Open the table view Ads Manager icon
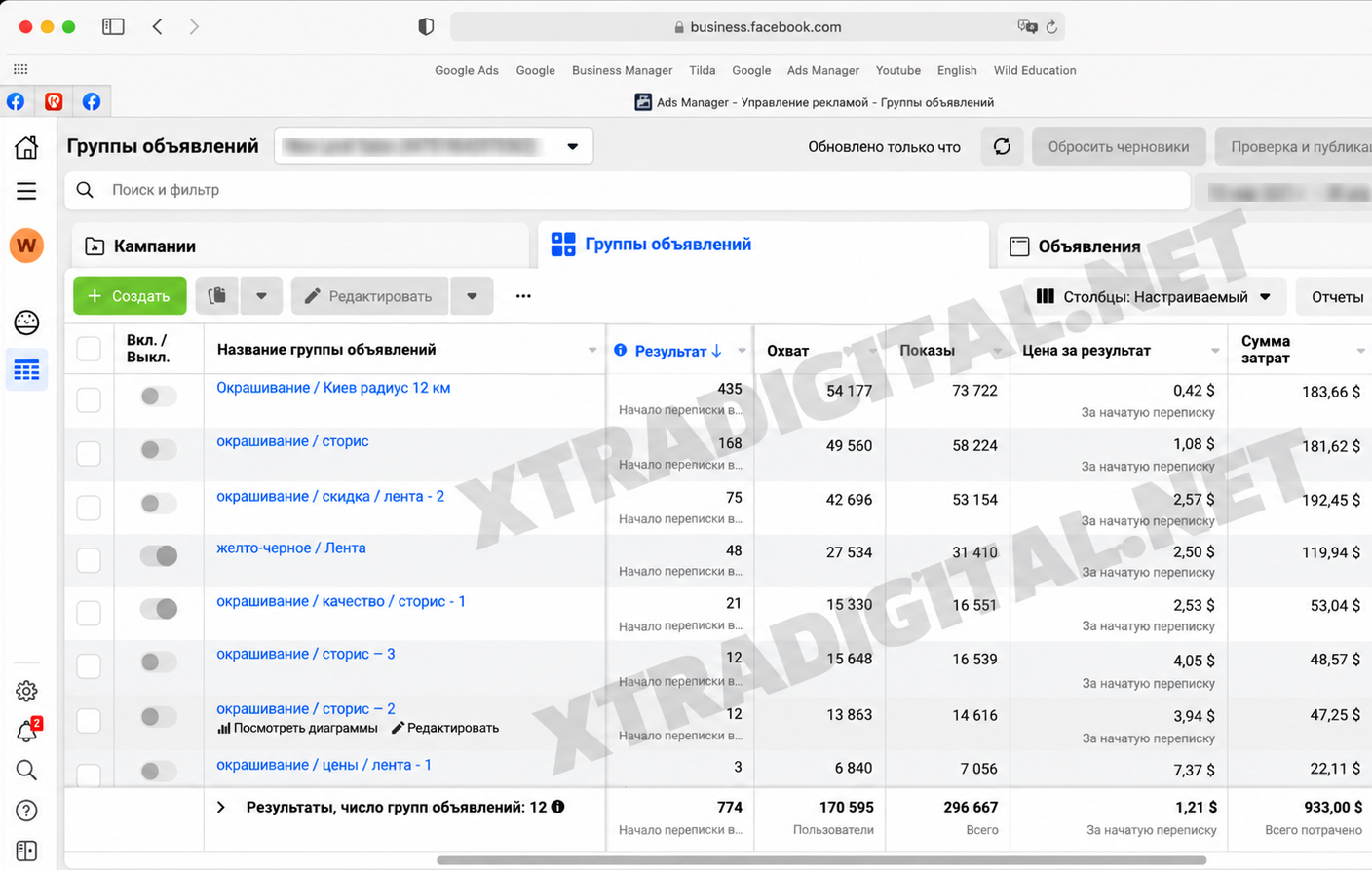This screenshot has width=1372, height=870. [x=26, y=370]
